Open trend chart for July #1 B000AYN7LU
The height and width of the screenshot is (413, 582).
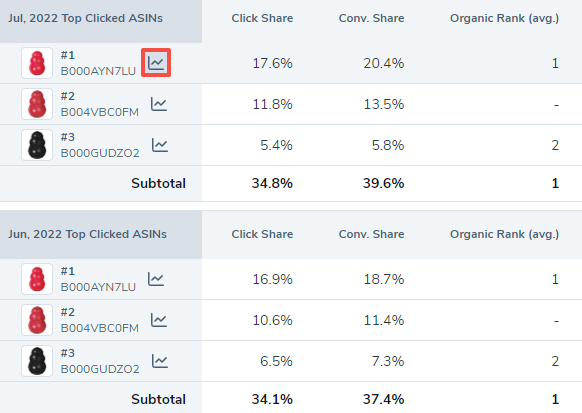pos(156,63)
